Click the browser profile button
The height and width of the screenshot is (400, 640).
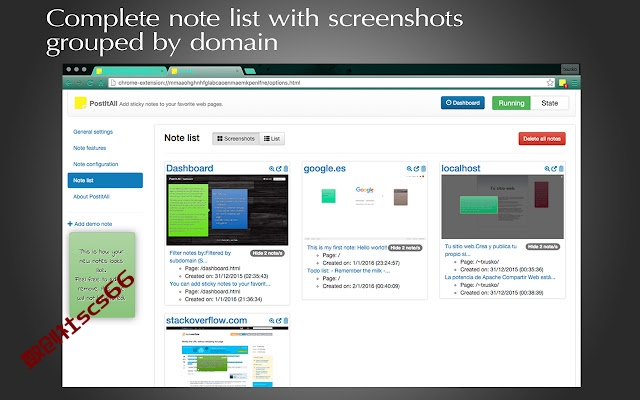pos(569,69)
